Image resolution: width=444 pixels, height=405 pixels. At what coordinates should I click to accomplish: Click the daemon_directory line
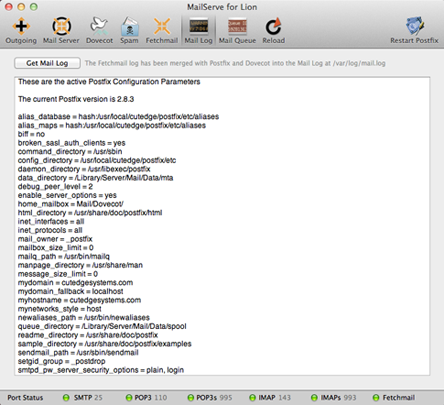(x=84, y=169)
